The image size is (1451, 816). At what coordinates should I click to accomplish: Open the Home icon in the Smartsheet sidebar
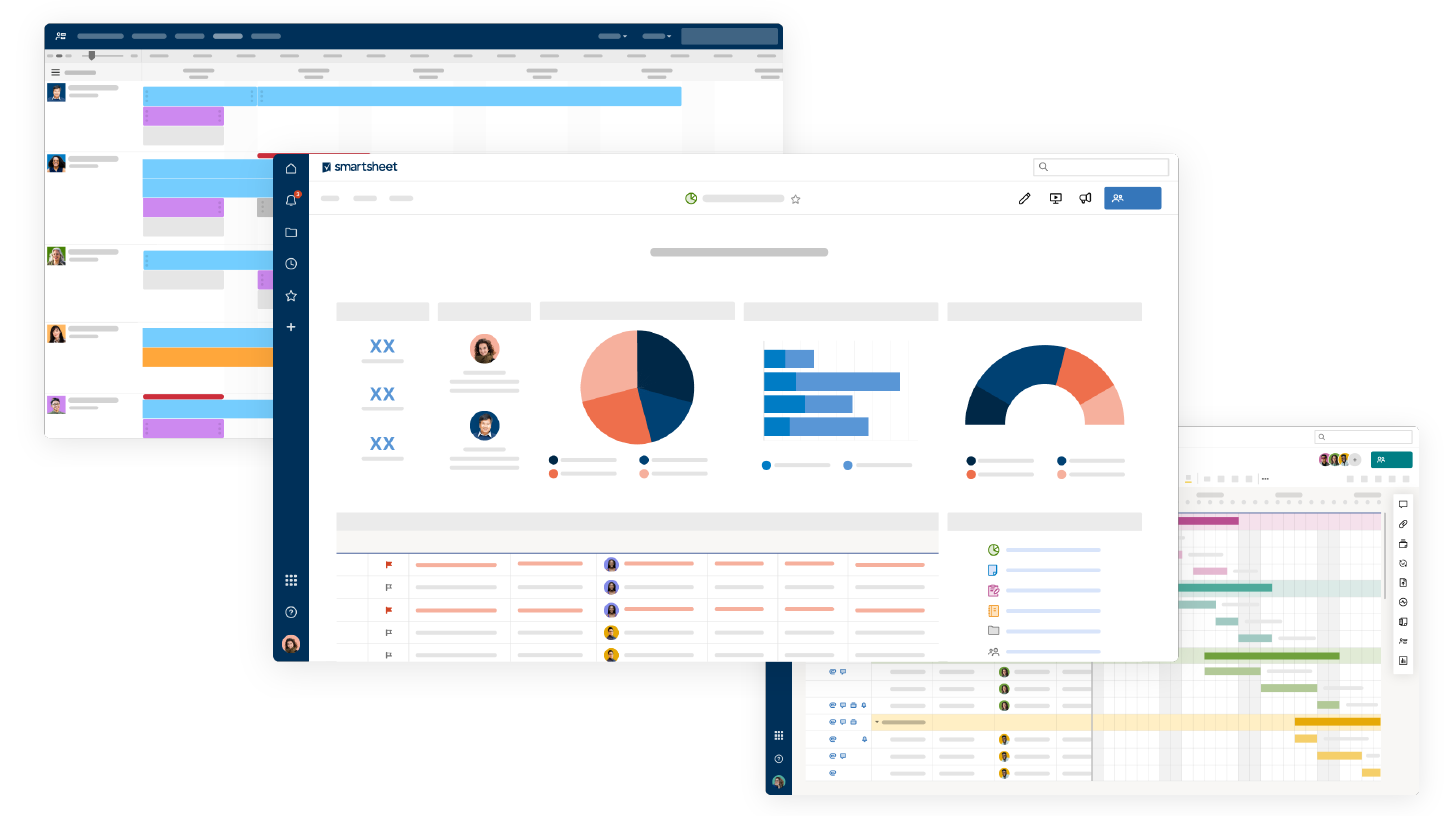click(x=291, y=169)
